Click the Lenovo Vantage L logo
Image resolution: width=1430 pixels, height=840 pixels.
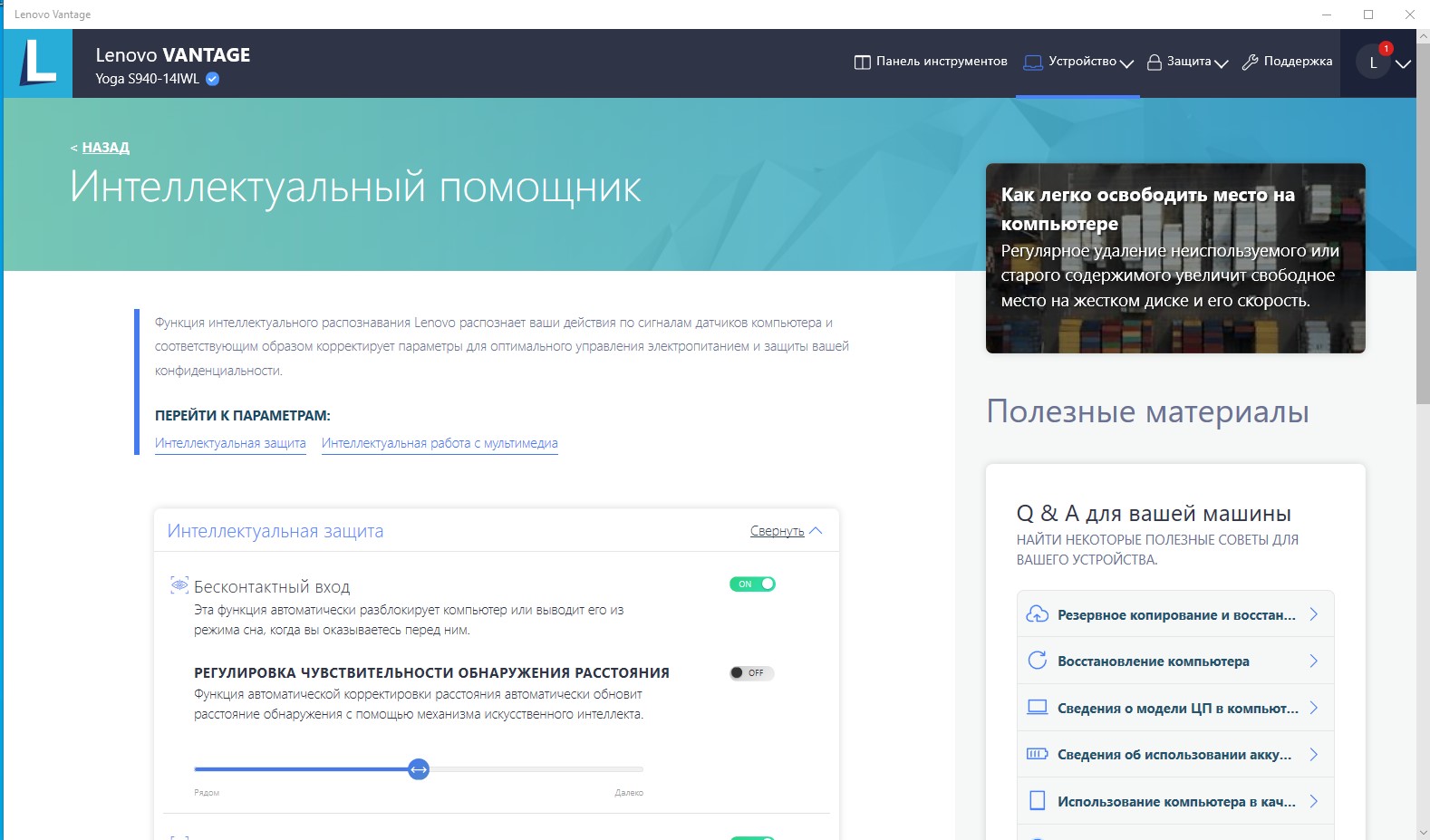point(38,63)
